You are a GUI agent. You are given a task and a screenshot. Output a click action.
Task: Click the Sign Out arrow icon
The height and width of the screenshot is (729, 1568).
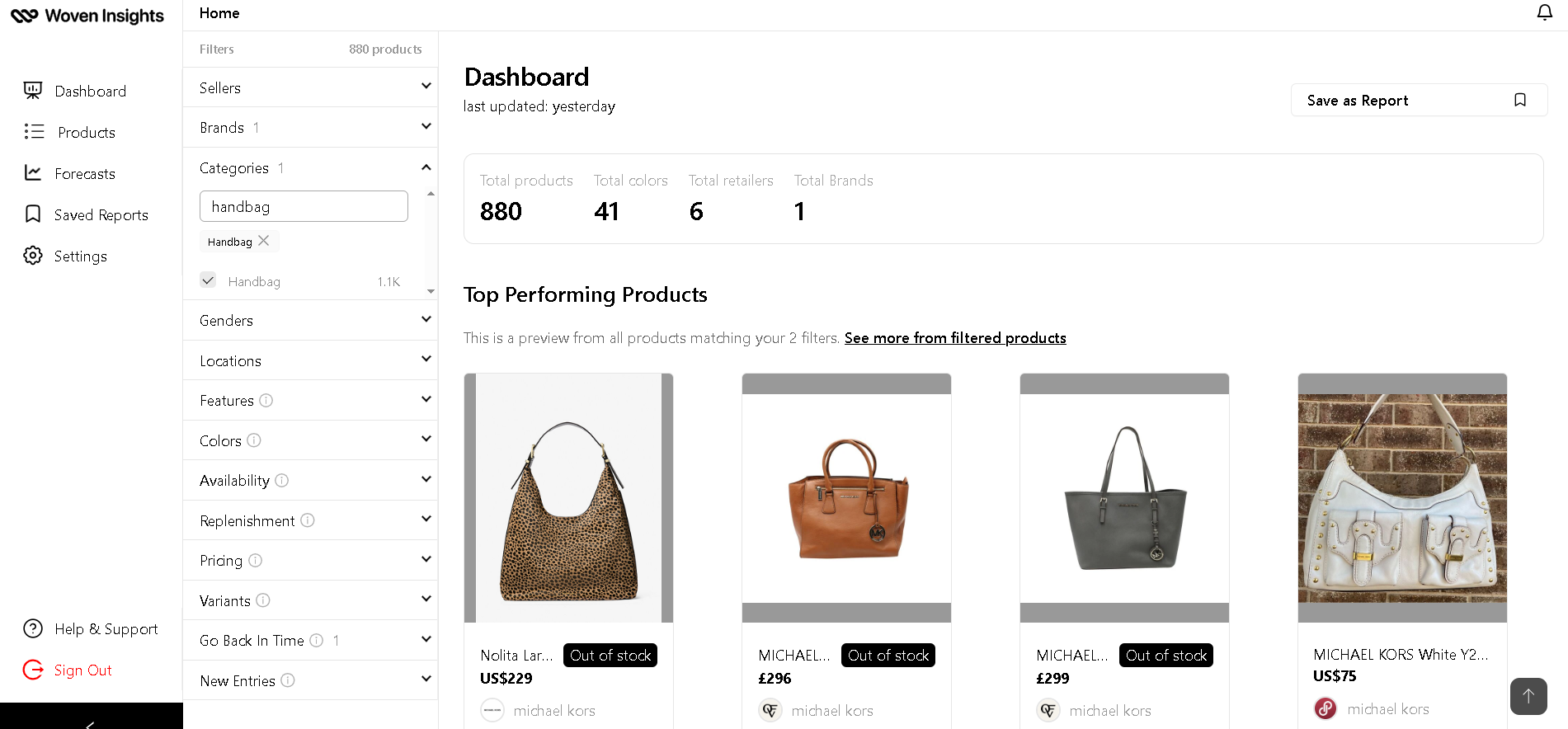point(33,670)
